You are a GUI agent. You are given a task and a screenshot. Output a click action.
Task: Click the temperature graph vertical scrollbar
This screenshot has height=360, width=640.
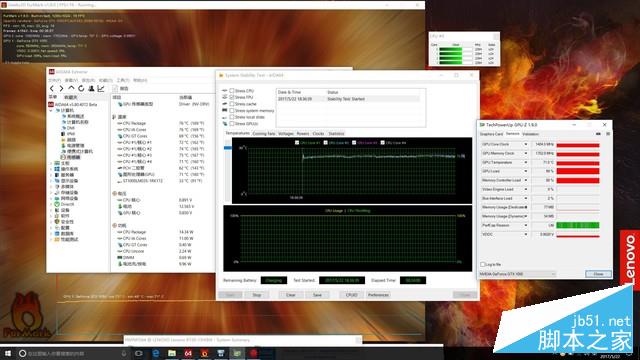[x=227, y=171]
